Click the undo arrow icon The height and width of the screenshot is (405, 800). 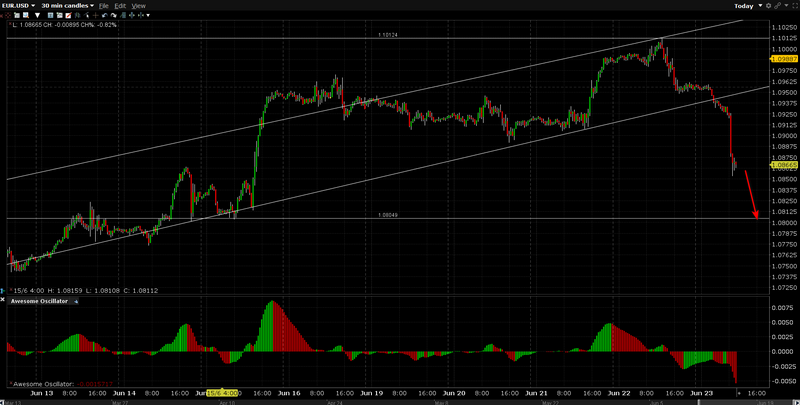[105, 15]
